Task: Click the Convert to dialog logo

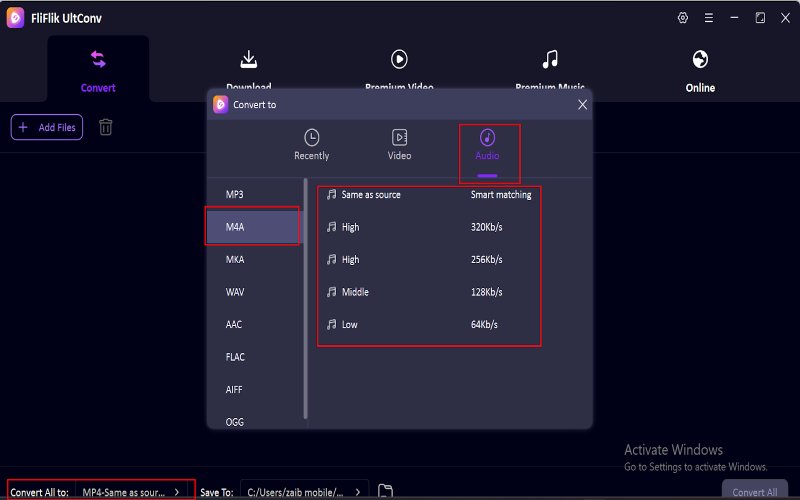Action: (220, 105)
